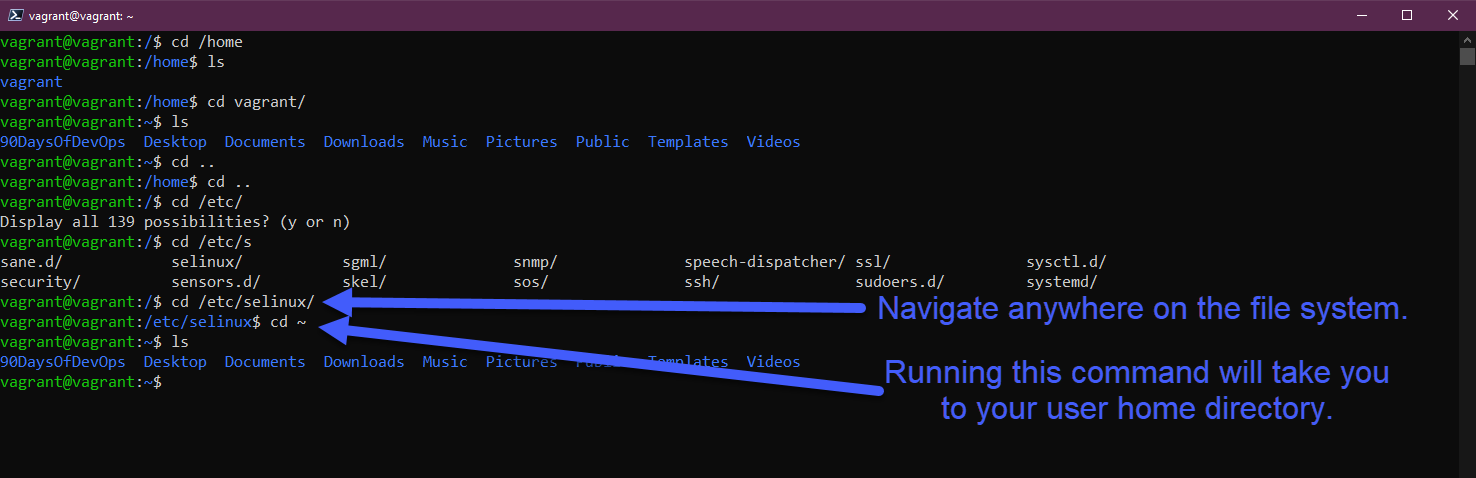
Task: Click the sudoers.d/ completion entry
Action: coord(899,282)
